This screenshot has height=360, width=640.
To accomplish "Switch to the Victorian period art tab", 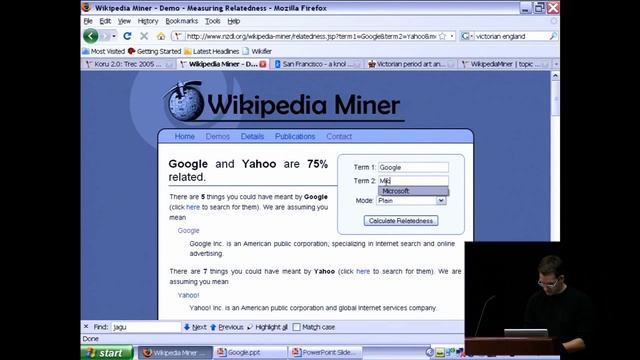I will [x=411, y=64].
